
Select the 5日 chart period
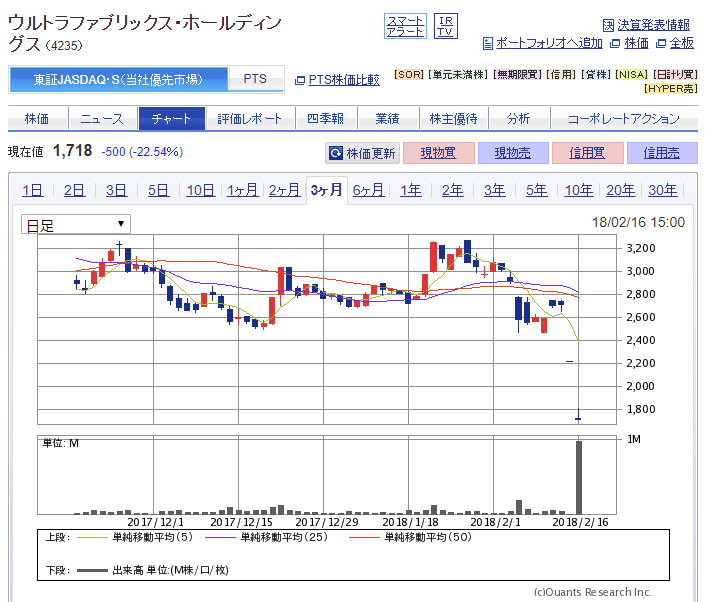[159, 190]
